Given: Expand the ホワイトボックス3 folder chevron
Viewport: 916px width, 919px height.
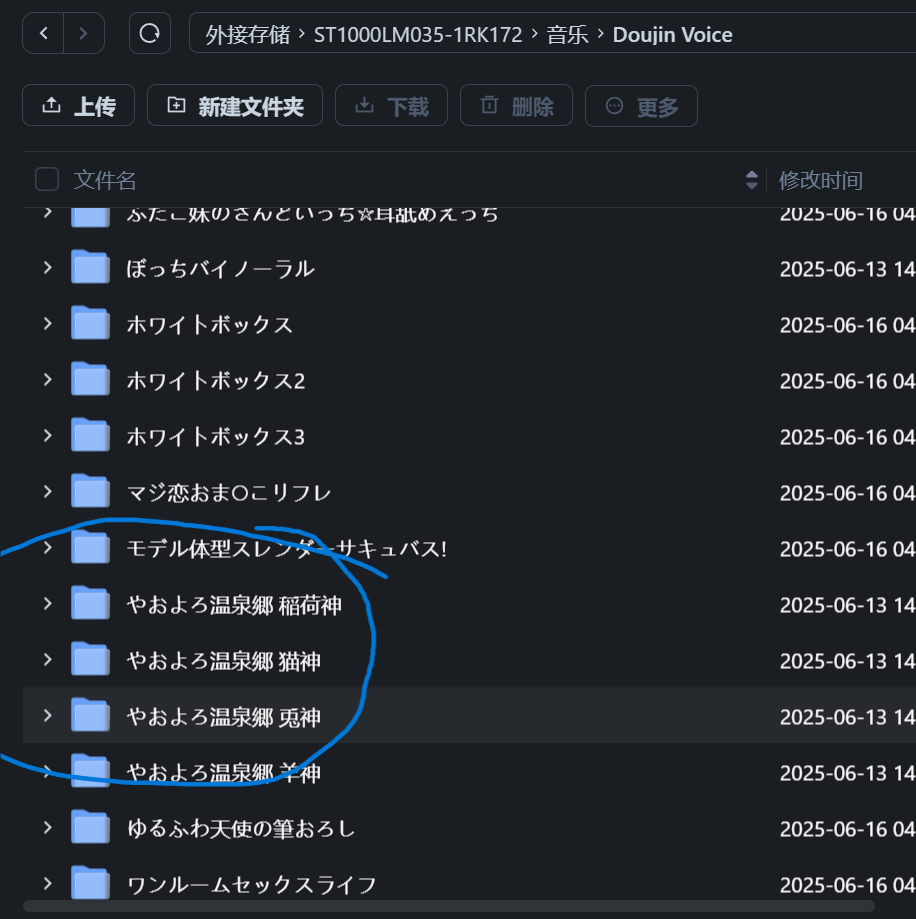Looking at the screenshot, I should 47,435.
